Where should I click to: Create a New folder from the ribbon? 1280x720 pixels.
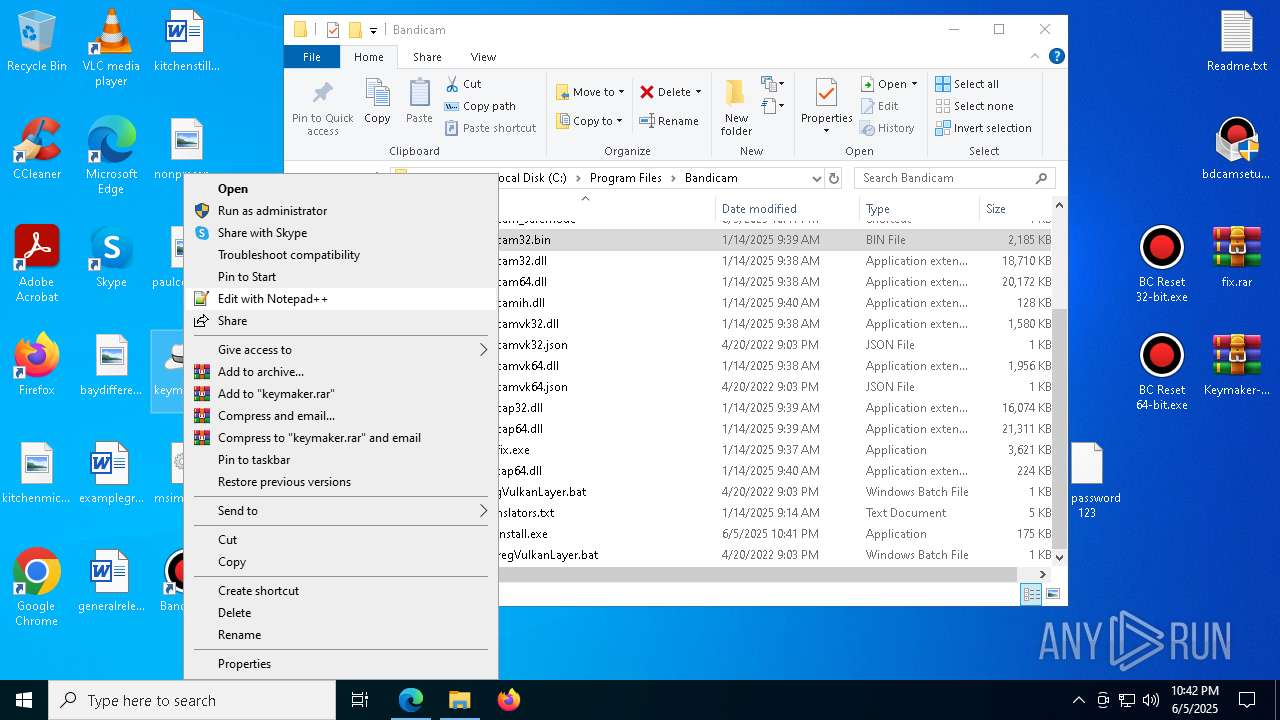tap(736, 107)
